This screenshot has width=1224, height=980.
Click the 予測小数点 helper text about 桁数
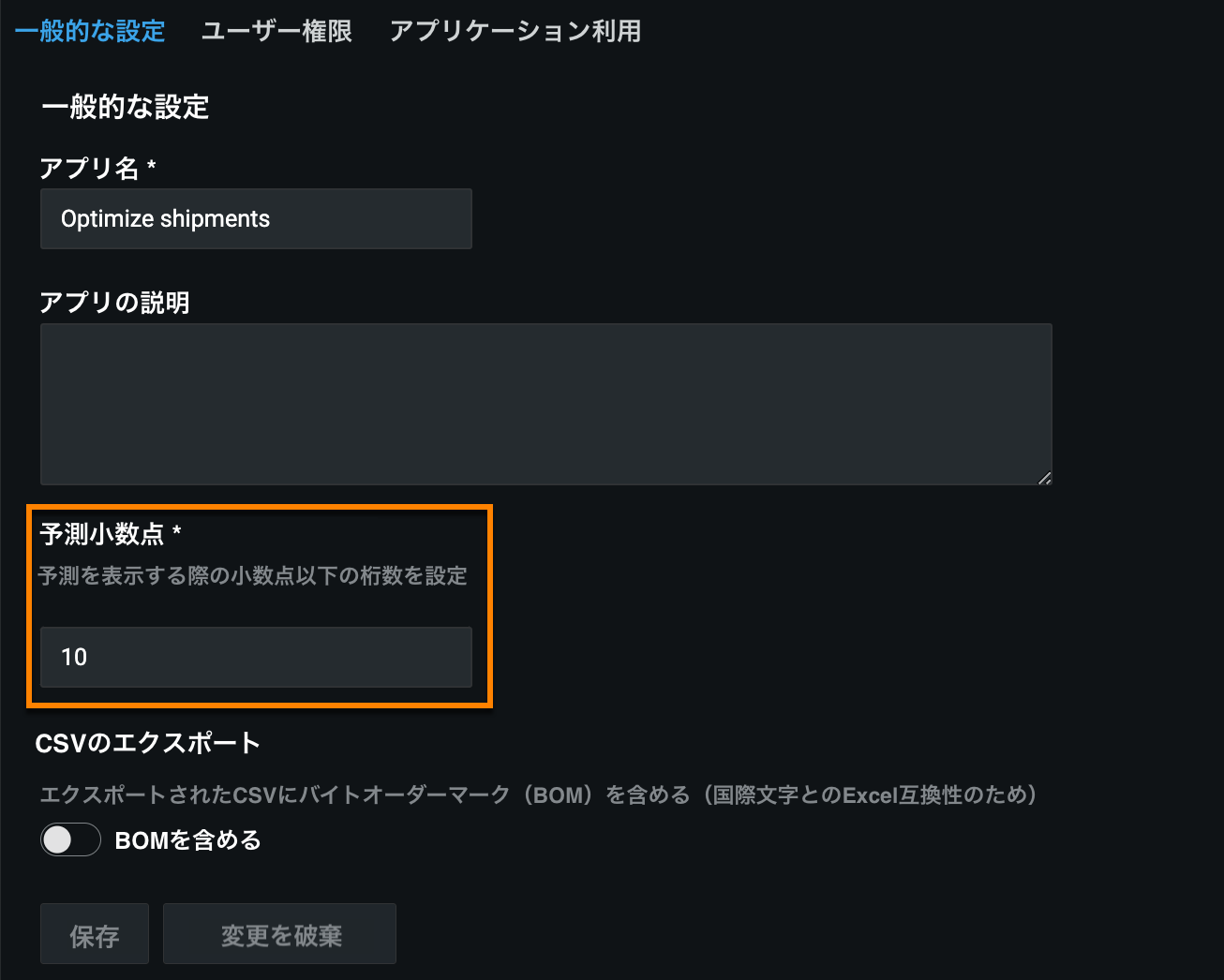[252, 575]
